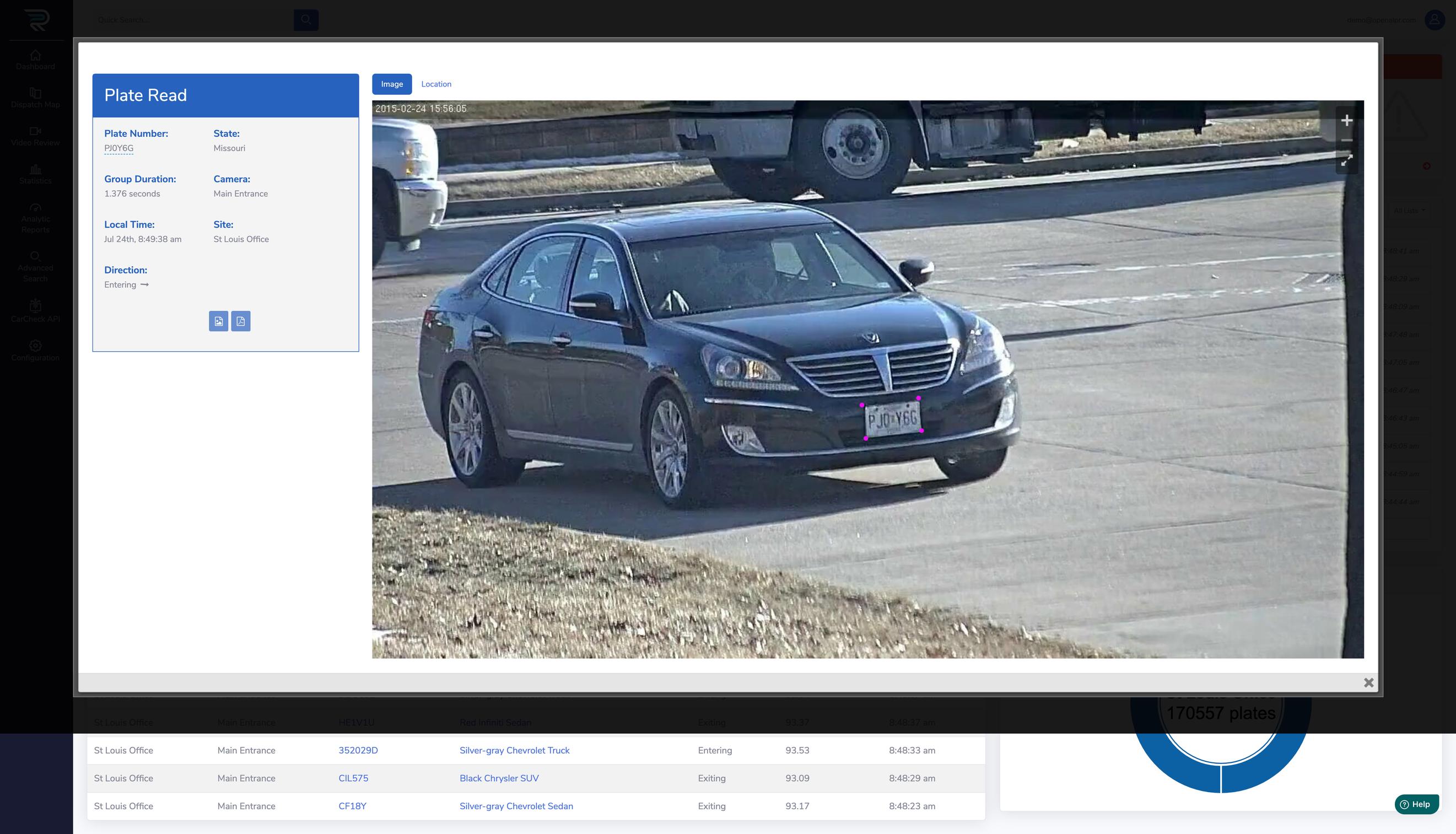Click the detected license plate on the car
Screen dimensions: 1456x834
[x=892, y=419]
